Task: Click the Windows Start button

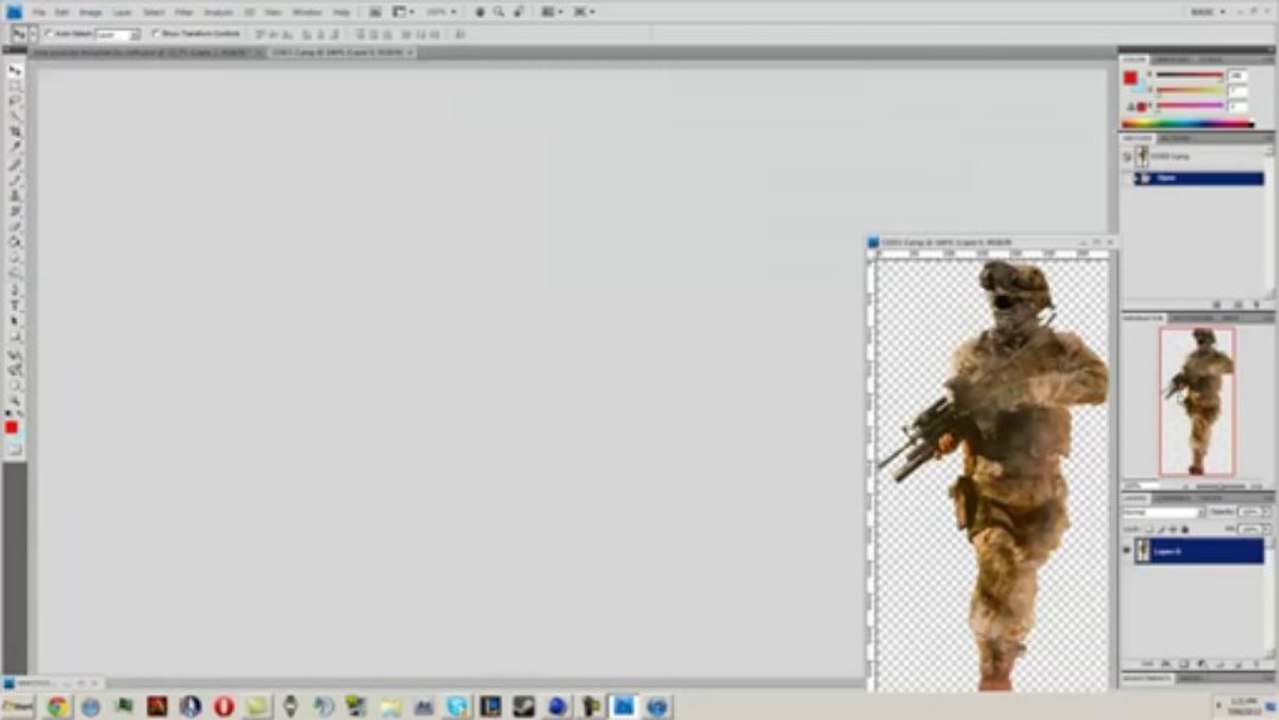Action: pyautogui.click(x=17, y=707)
